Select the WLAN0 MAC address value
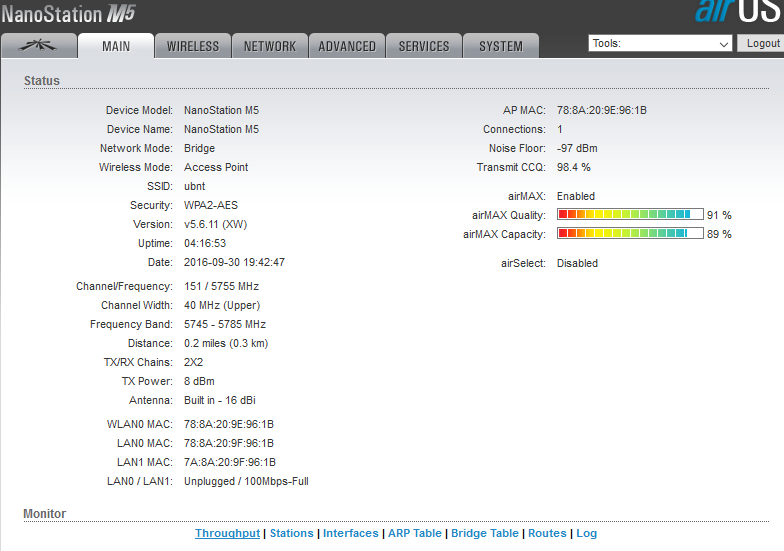The width and height of the screenshot is (784, 551). coord(229,424)
